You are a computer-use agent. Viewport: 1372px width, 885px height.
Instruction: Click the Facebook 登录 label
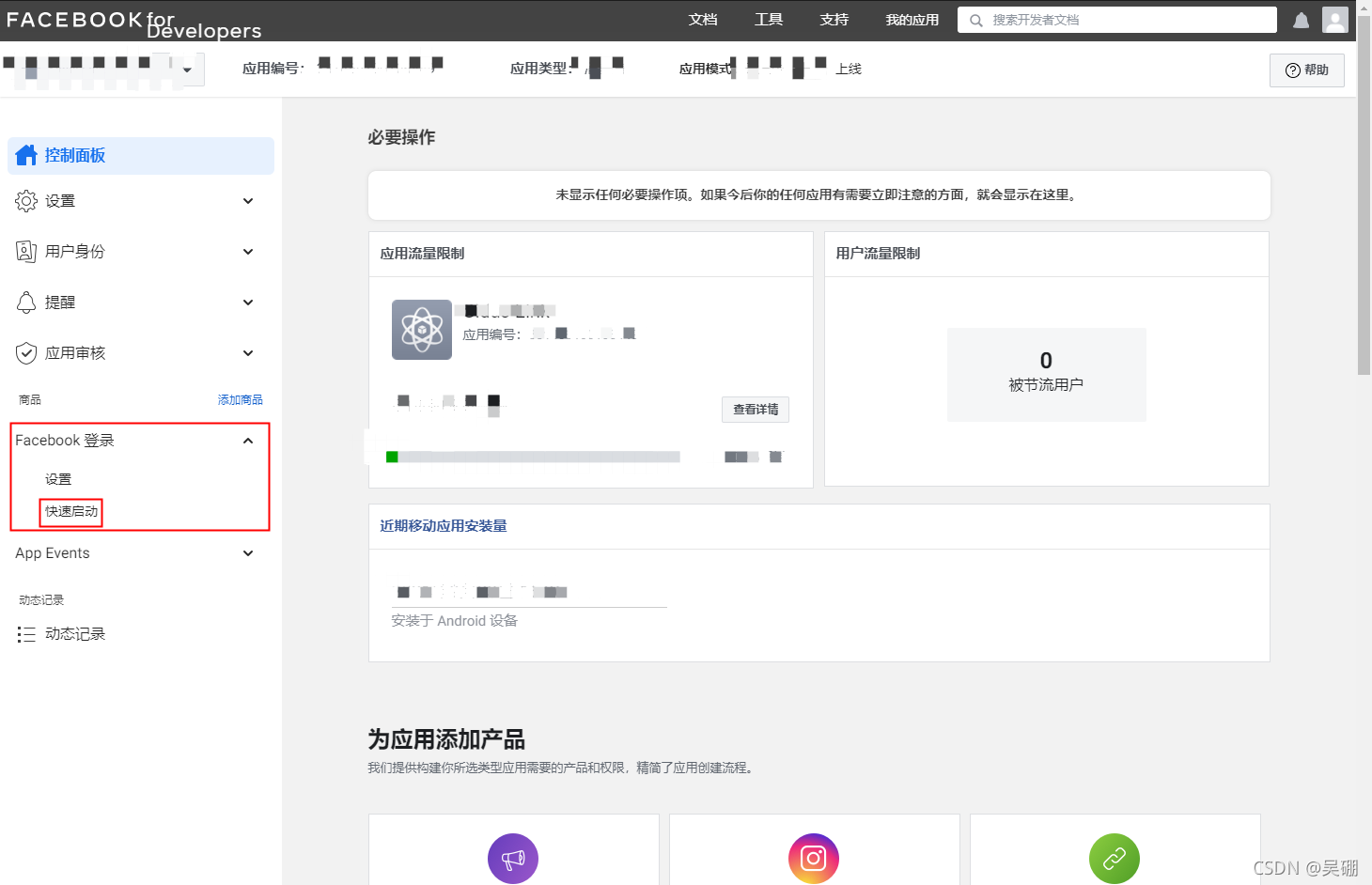coord(65,441)
